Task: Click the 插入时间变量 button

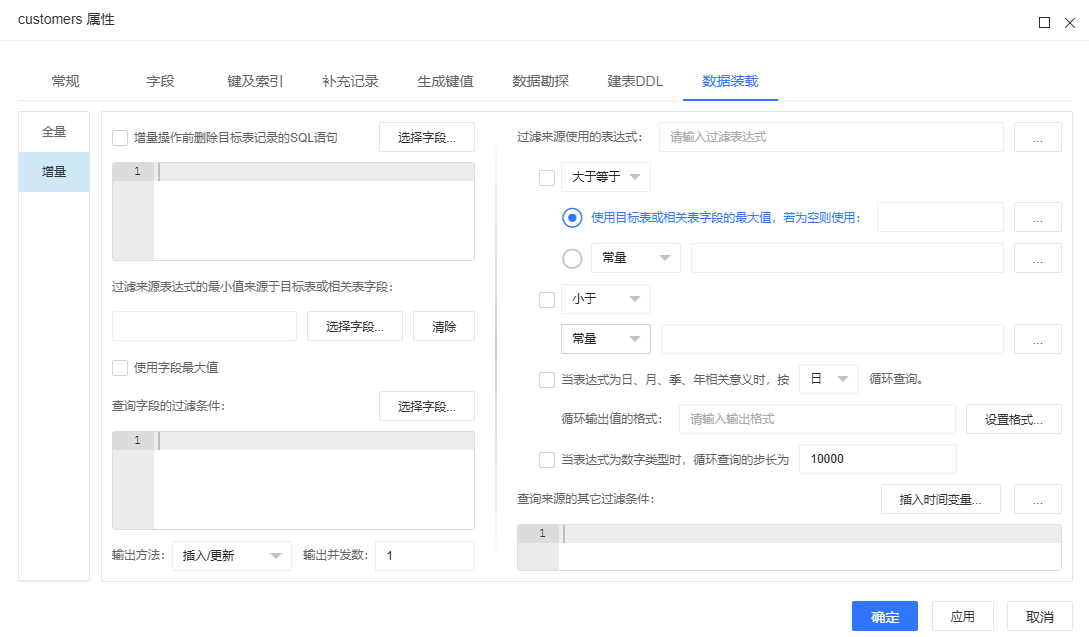Action: click(940, 499)
